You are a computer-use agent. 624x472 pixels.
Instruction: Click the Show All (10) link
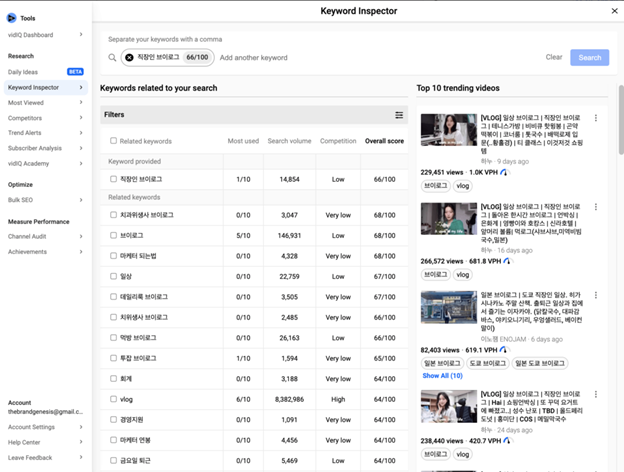coord(443,376)
